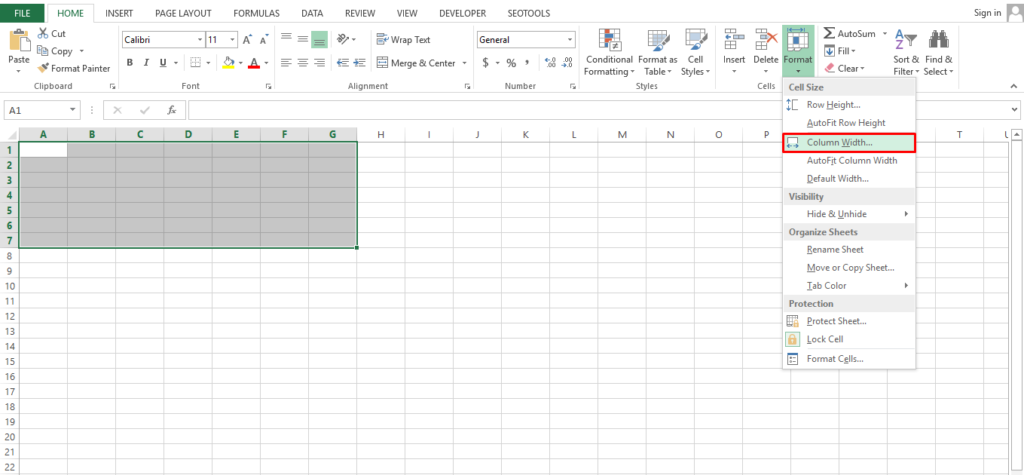Select Rename Sheet menu item
Screen dimensions: 1024x475
tap(849, 250)
